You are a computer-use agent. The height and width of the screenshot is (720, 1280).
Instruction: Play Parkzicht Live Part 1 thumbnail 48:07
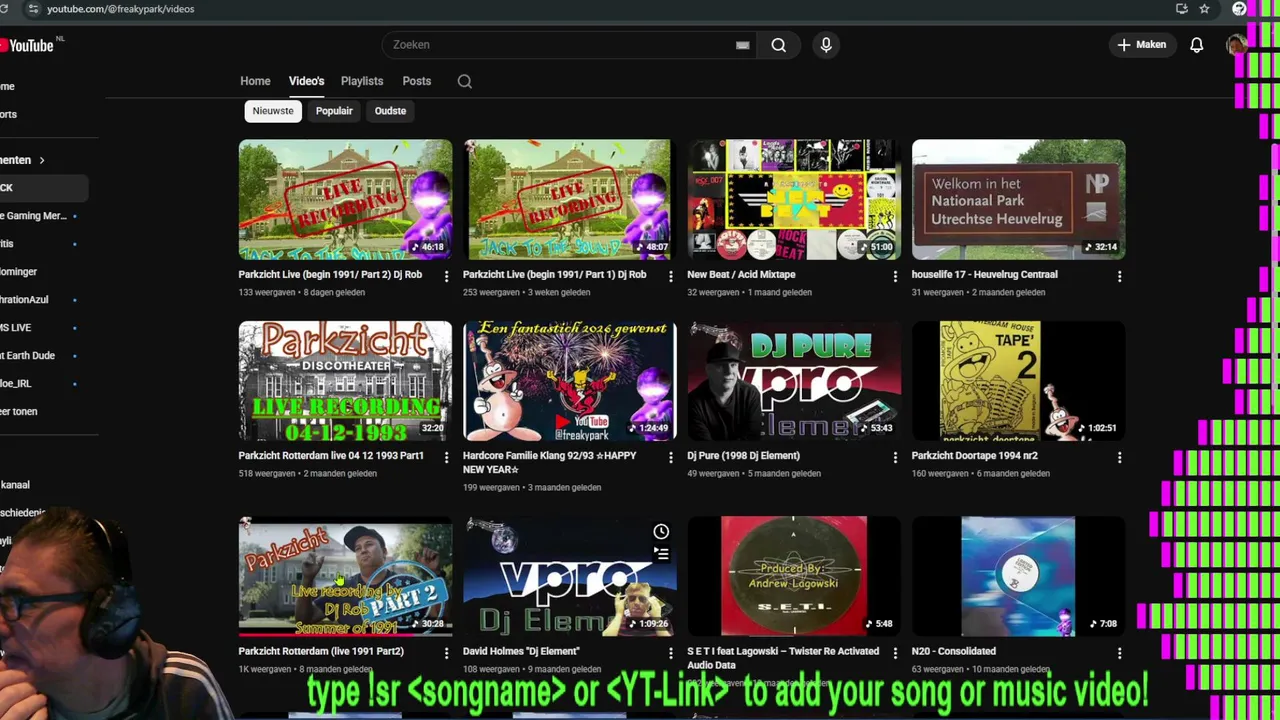569,200
